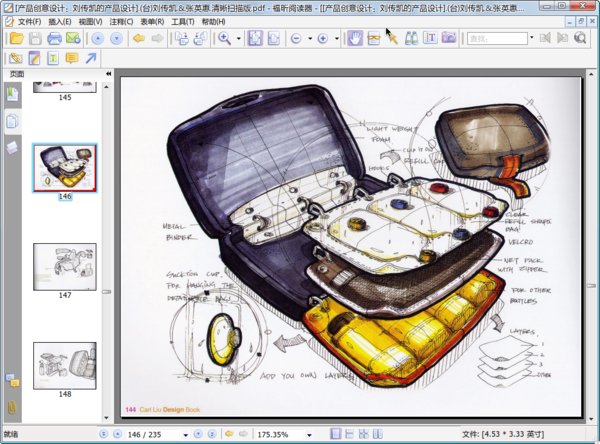Image resolution: width=600 pixels, height=444 pixels.
Task: Collapse the page thumbnails panel
Action: point(107,74)
